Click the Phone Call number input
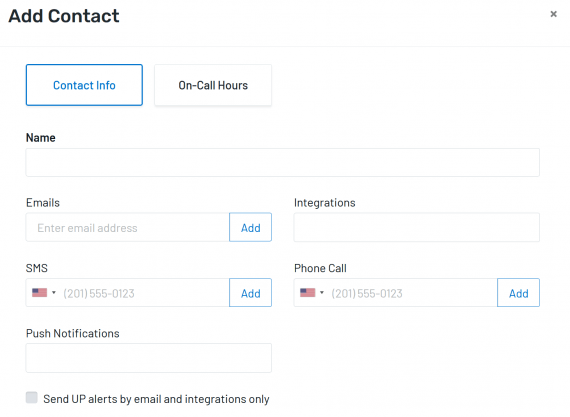570x417 pixels. pos(412,293)
